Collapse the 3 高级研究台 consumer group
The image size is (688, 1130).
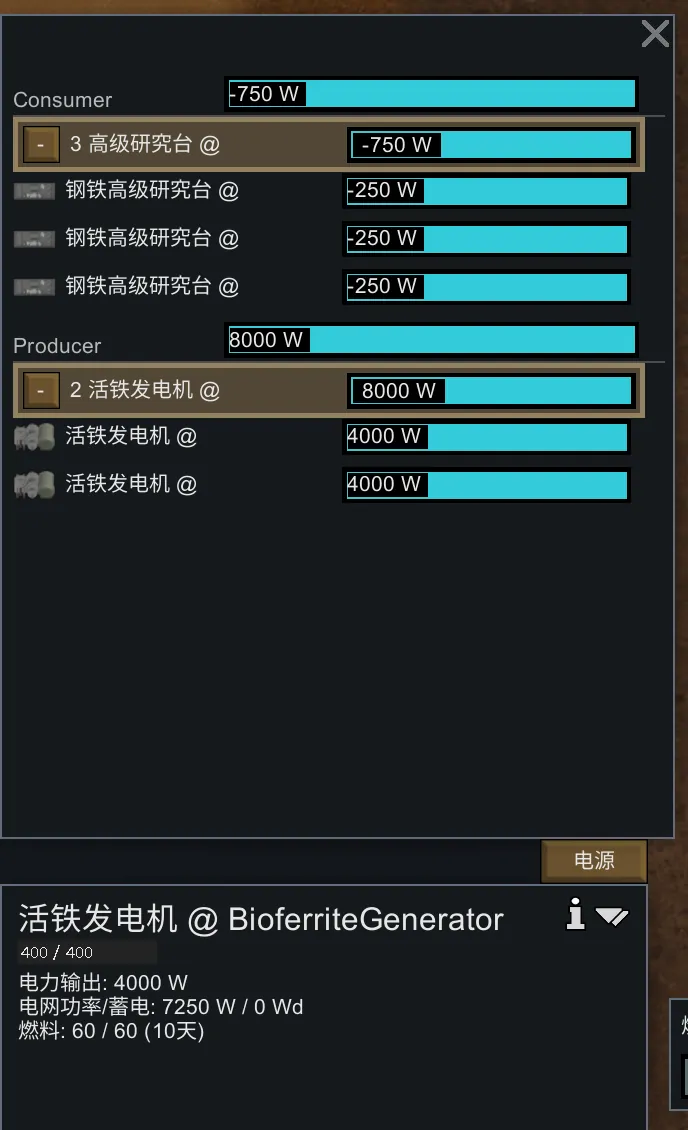[x=41, y=145]
